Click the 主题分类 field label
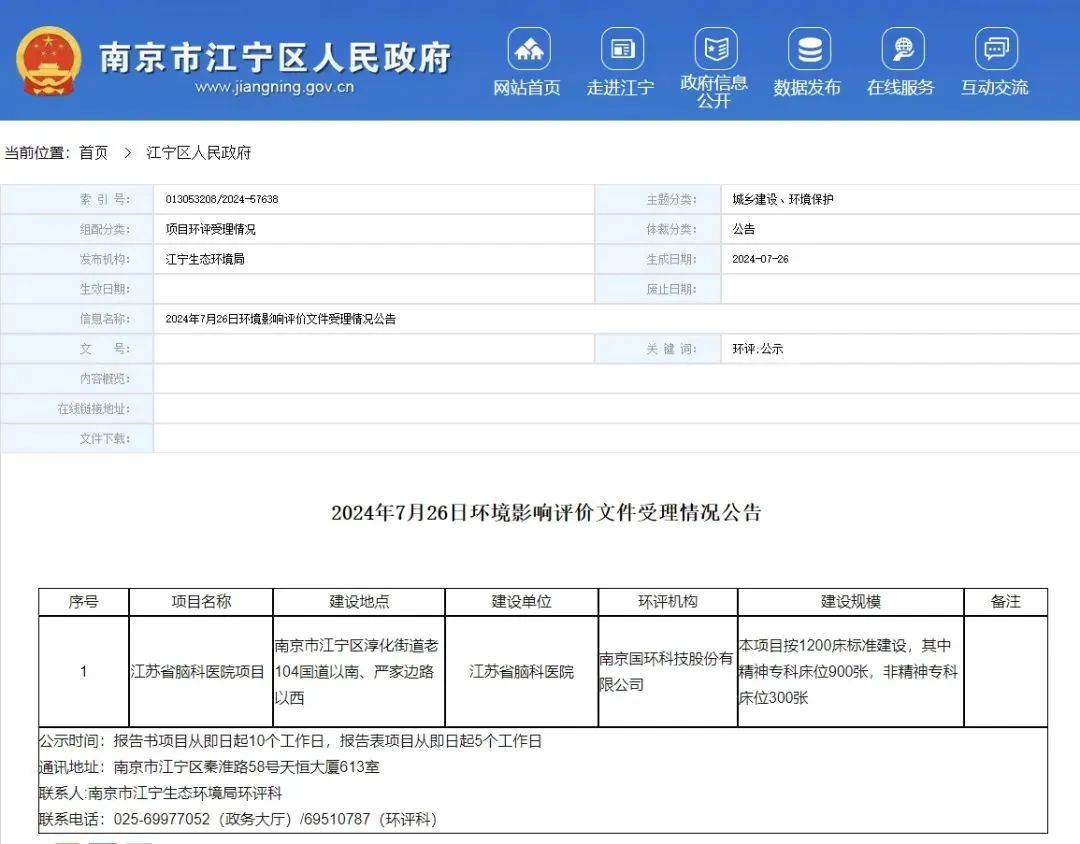Image resolution: width=1080 pixels, height=844 pixels. click(x=672, y=199)
